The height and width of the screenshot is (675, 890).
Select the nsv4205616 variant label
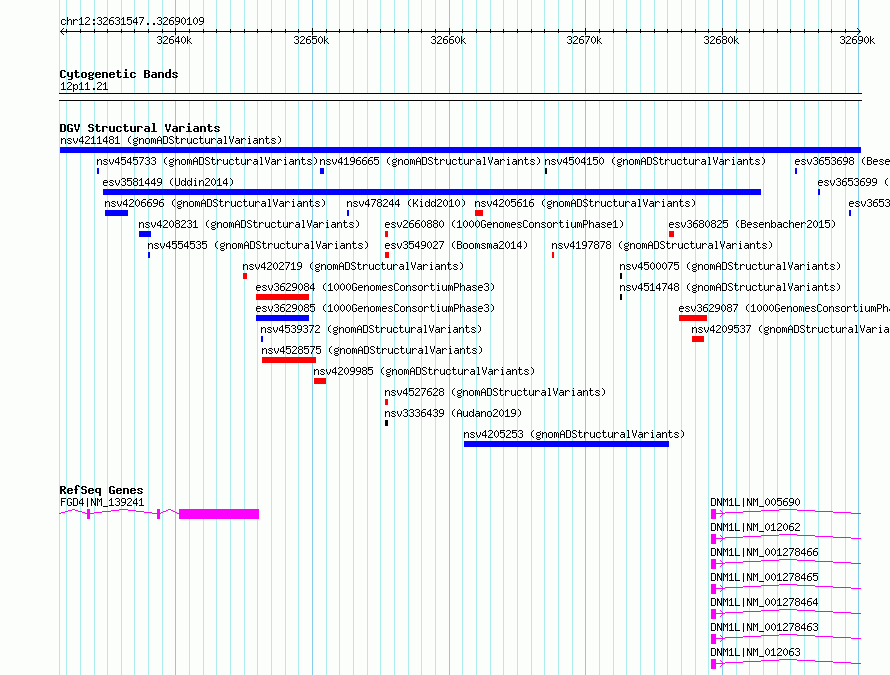[x=585, y=203]
